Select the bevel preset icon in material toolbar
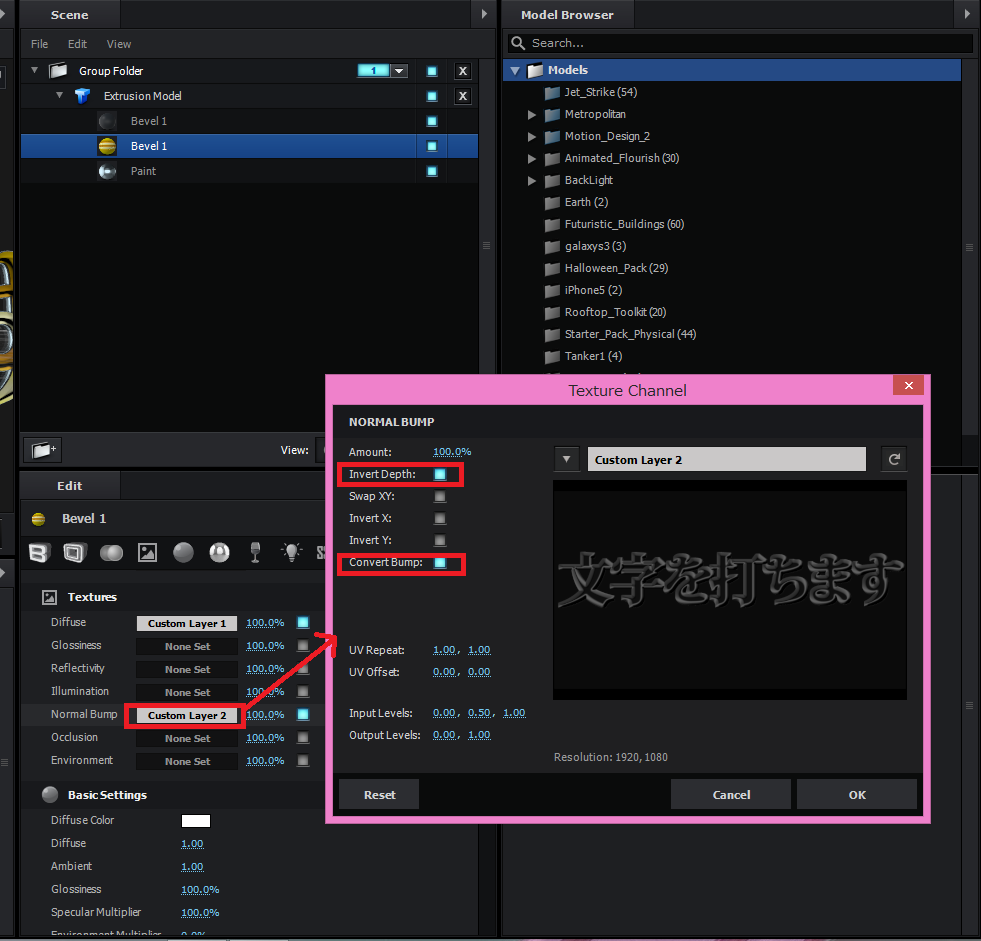 point(39,552)
